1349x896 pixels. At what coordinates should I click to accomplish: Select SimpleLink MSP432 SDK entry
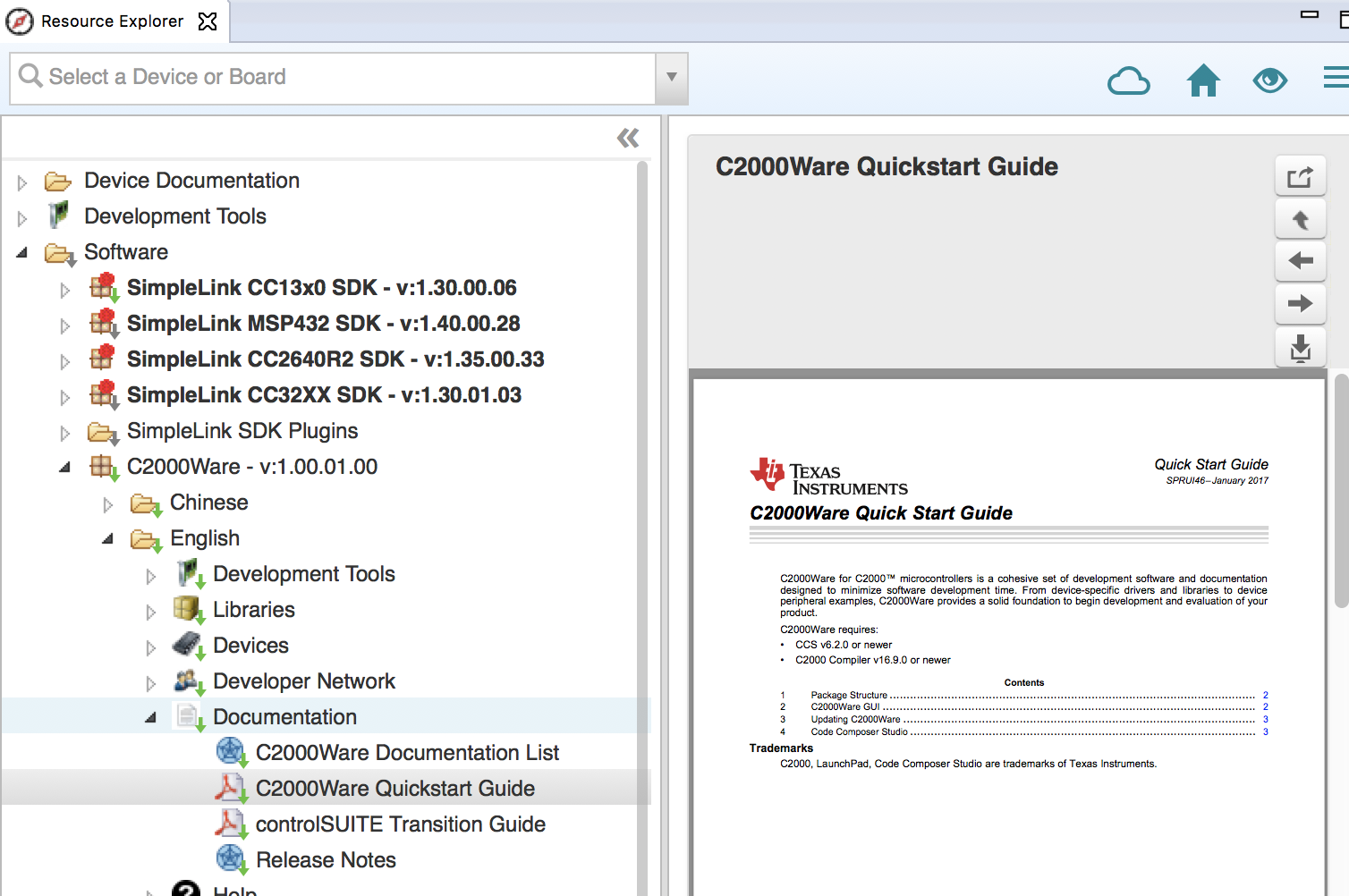(x=324, y=324)
